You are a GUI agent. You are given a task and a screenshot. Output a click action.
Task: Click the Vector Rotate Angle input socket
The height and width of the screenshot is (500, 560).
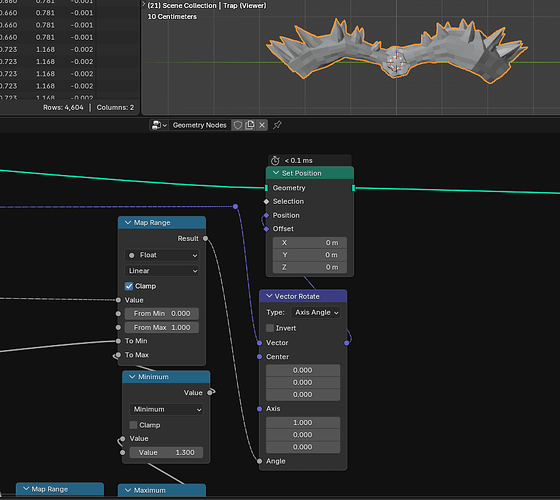[x=260, y=461]
